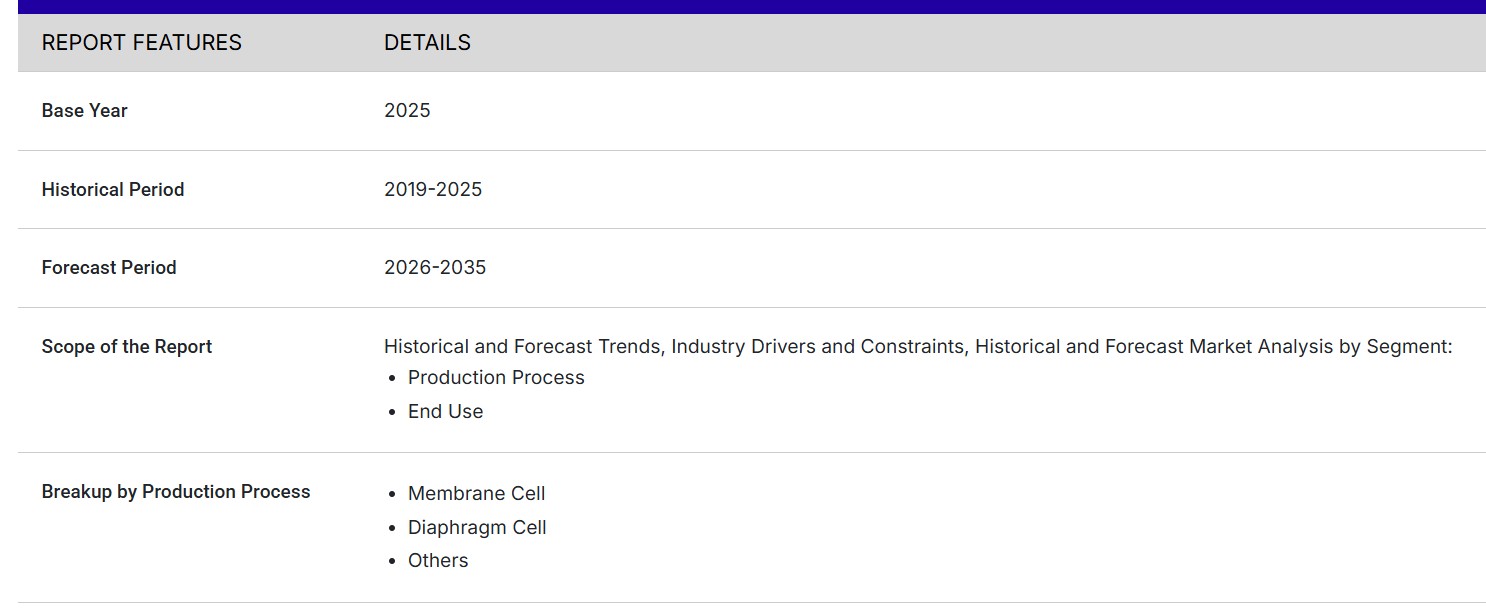This screenshot has width=1486, height=616.
Task: Click the base year value 2025
Action: (x=407, y=111)
